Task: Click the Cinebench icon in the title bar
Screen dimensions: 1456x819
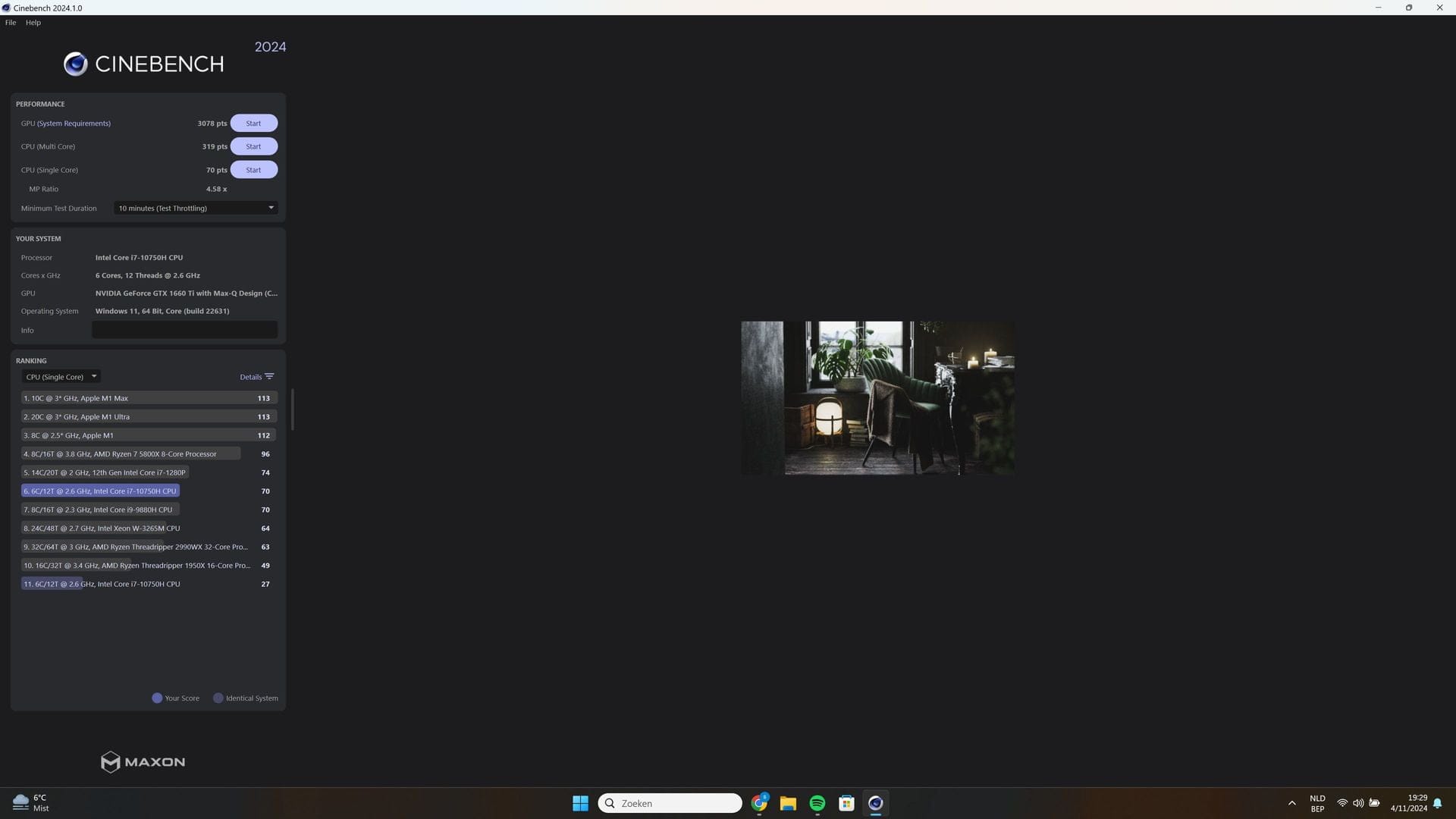Action: [6, 8]
